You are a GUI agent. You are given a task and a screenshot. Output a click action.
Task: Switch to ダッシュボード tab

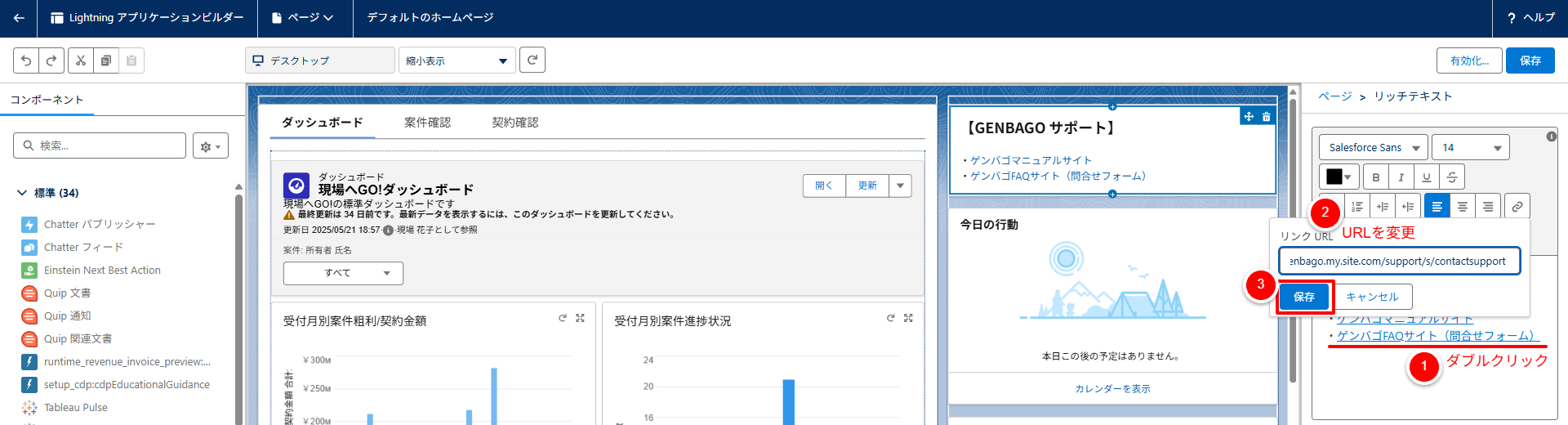pos(322,123)
